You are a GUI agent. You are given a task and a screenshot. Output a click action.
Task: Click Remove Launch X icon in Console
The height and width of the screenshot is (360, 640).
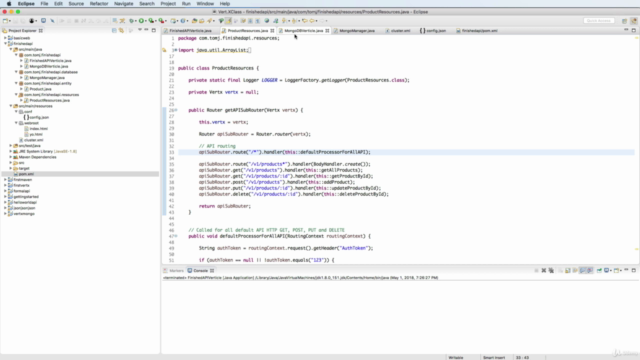click(x=544, y=270)
